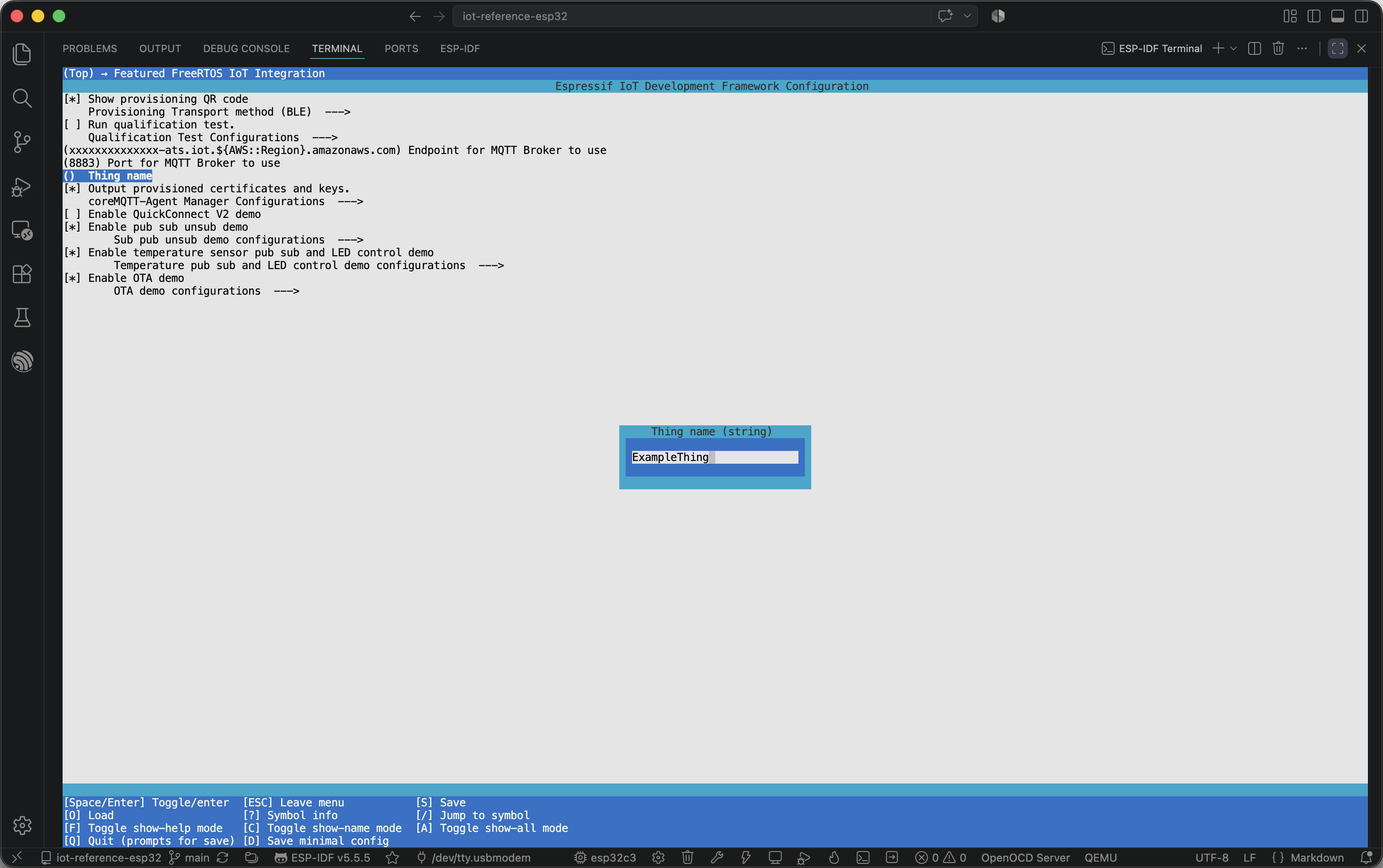This screenshot has width=1383, height=868.
Task: Click the Copilot chat icon in title bar
Action: click(945, 16)
